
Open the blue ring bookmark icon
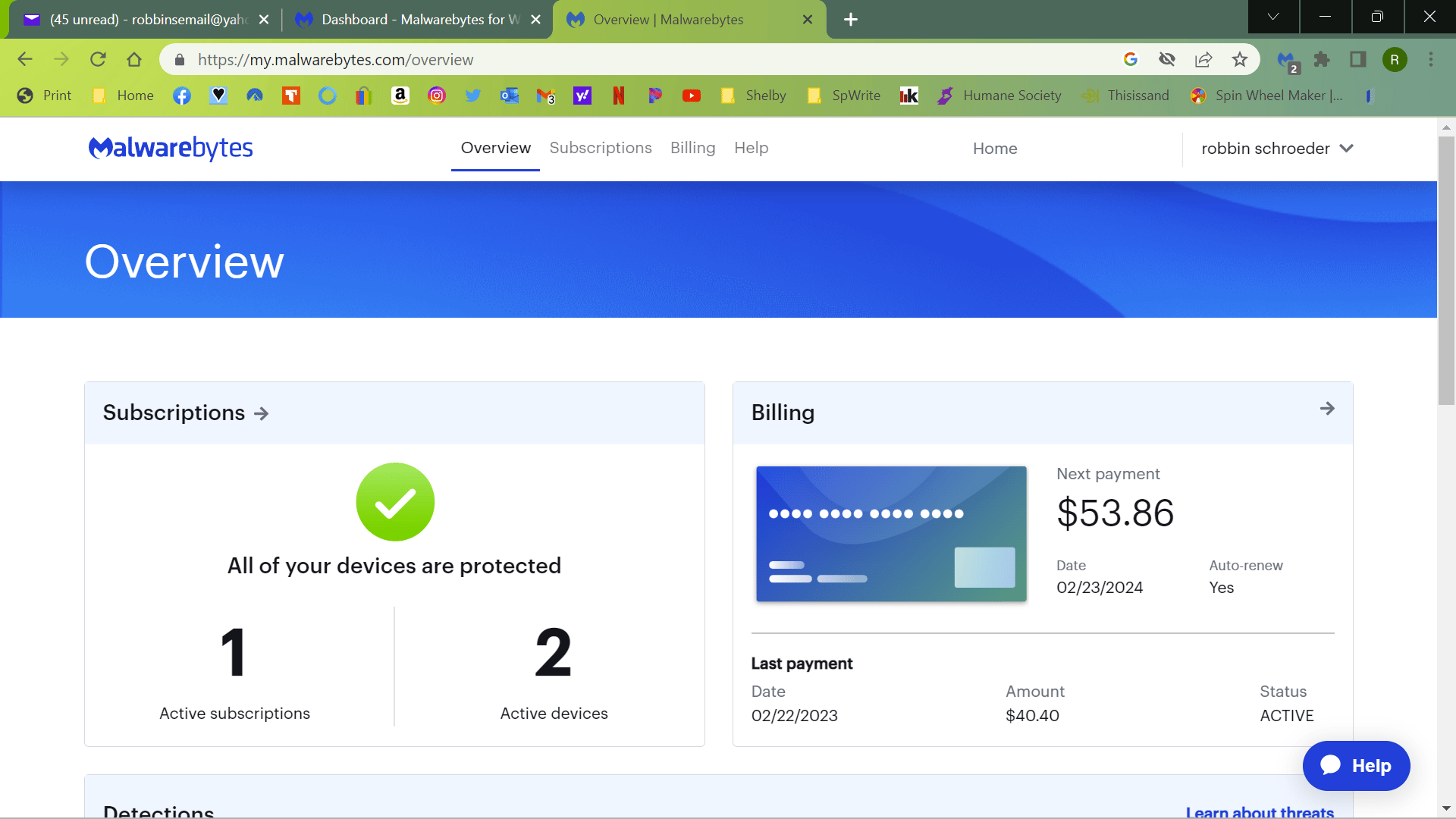[x=328, y=96]
